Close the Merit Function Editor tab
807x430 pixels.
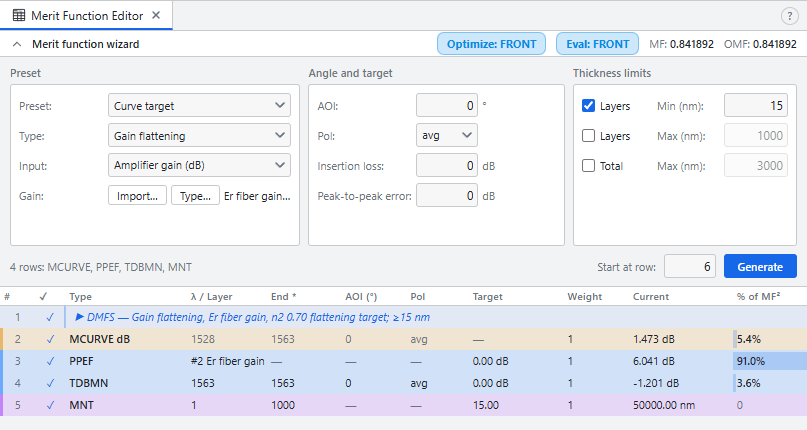[x=156, y=15]
